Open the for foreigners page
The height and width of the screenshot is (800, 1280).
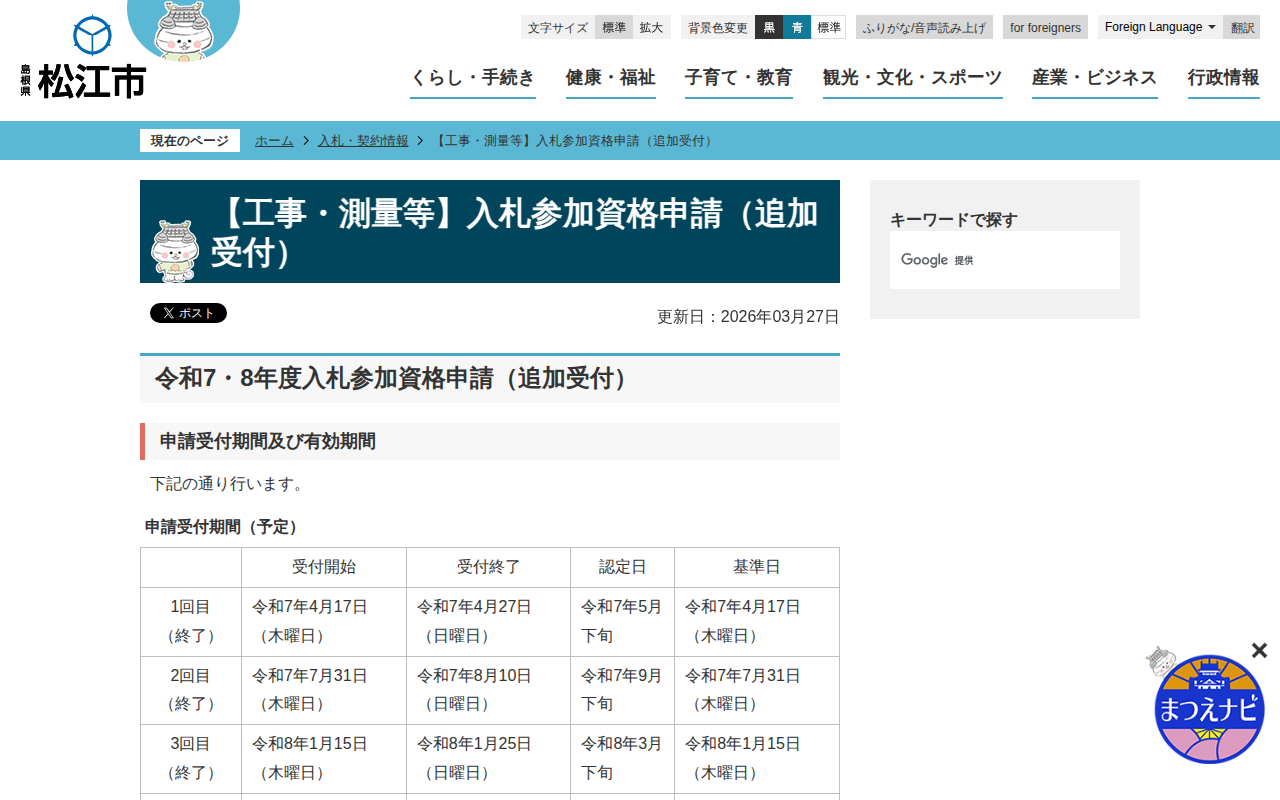1045,27
